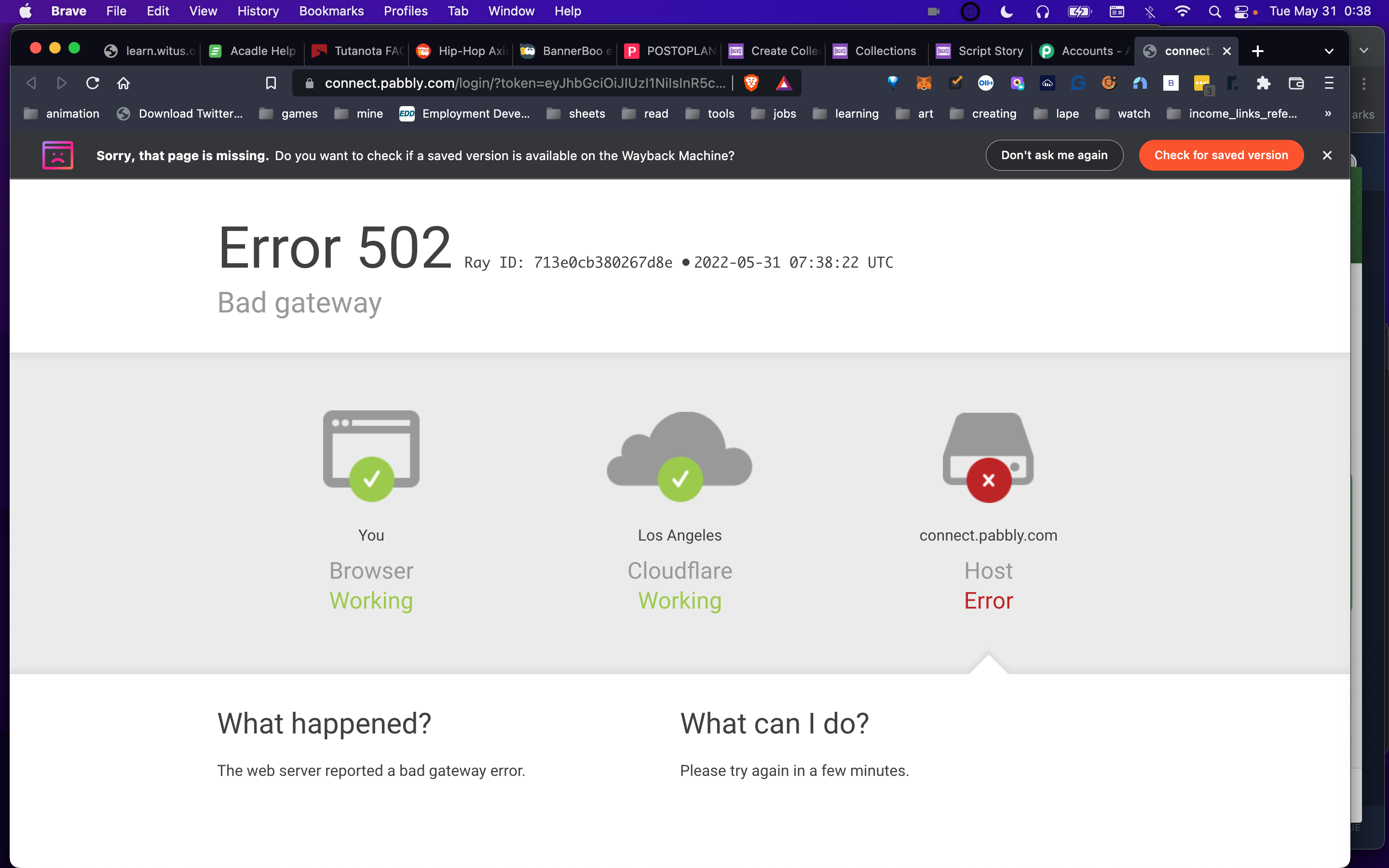Open the Profiles menu
1389x868 pixels.
(406, 12)
